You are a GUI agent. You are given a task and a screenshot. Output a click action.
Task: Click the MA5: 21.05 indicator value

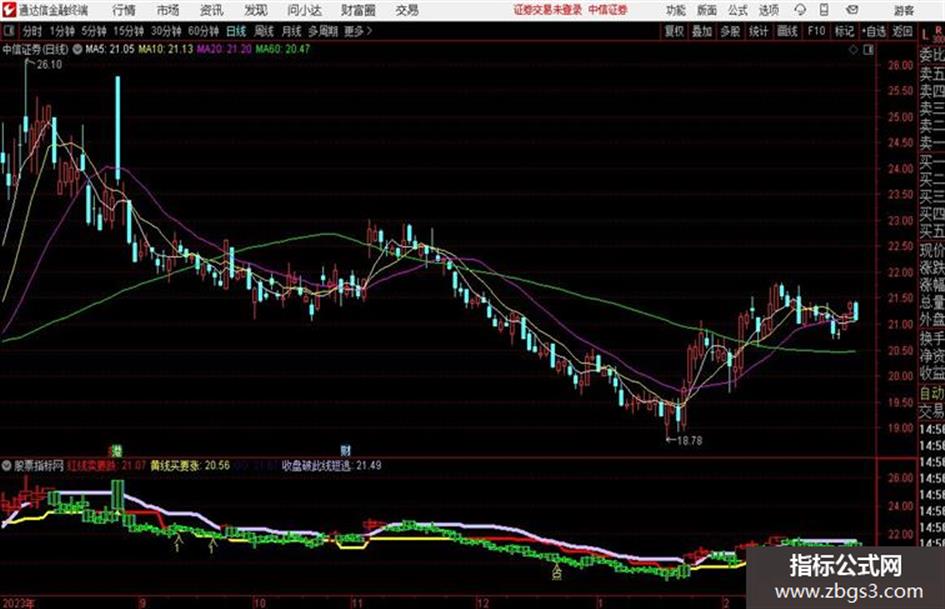point(110,49)
